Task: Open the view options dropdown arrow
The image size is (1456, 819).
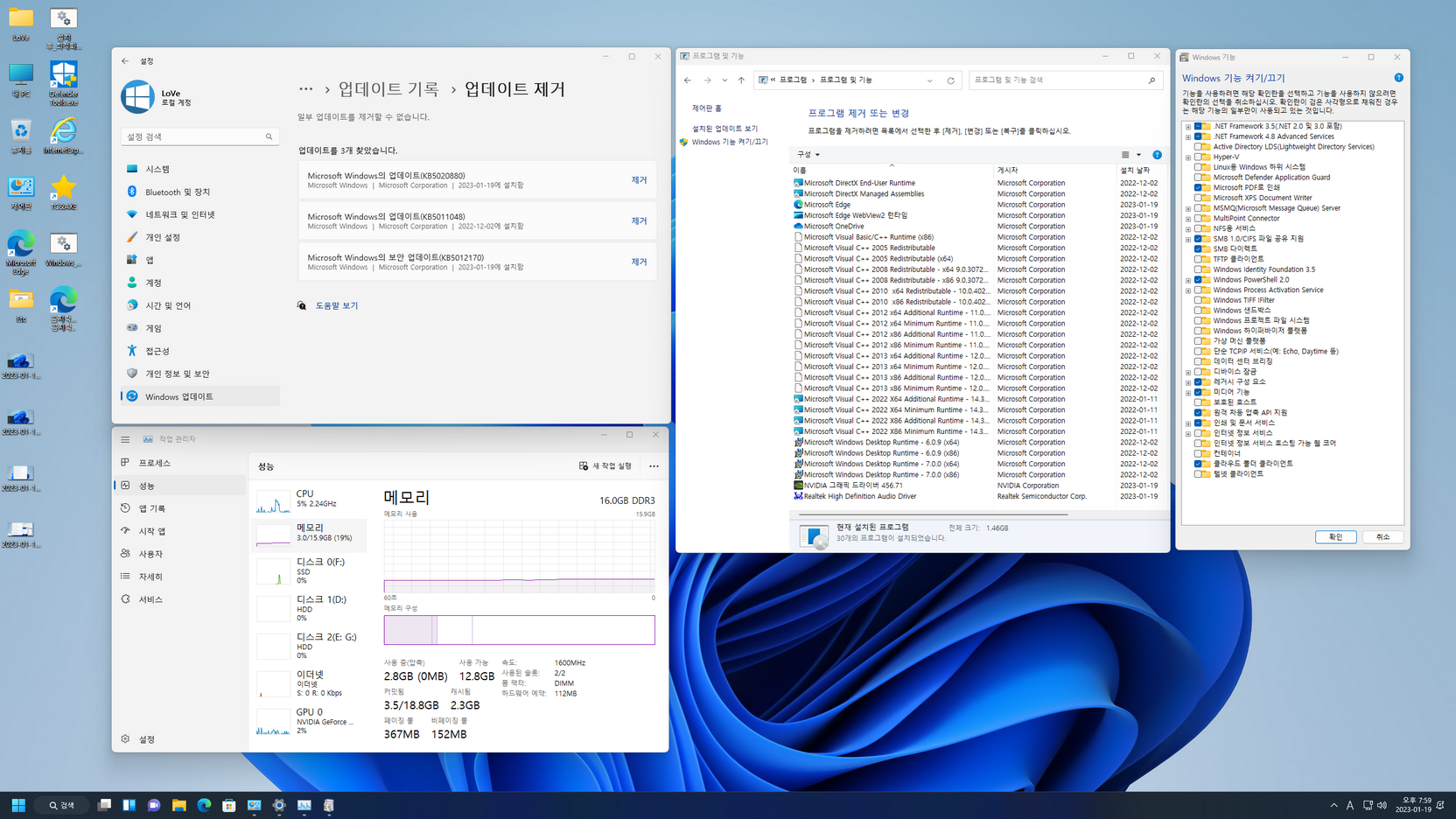Action: [1138, 155]
